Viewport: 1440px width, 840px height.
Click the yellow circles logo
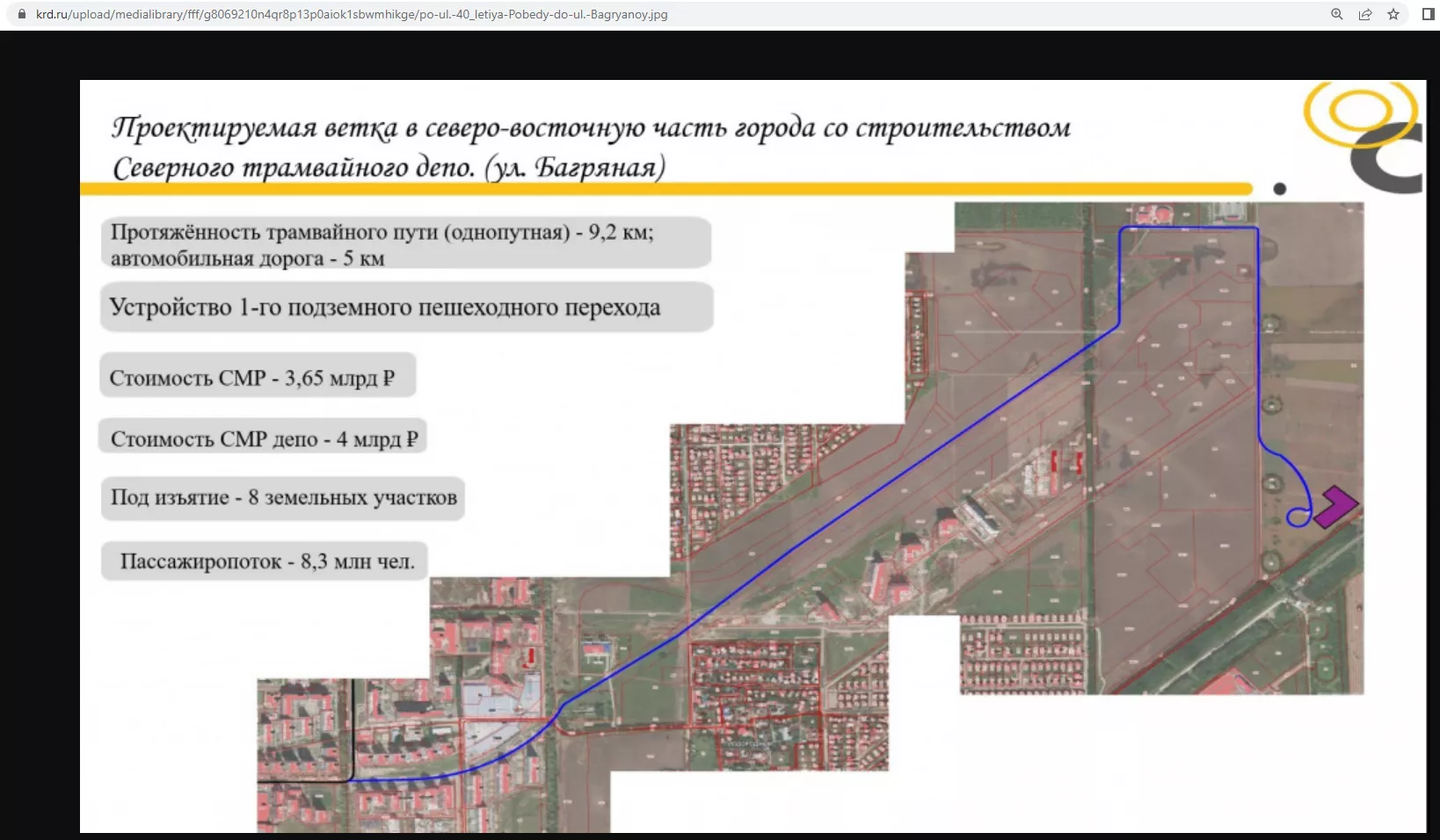[1358, 112]
